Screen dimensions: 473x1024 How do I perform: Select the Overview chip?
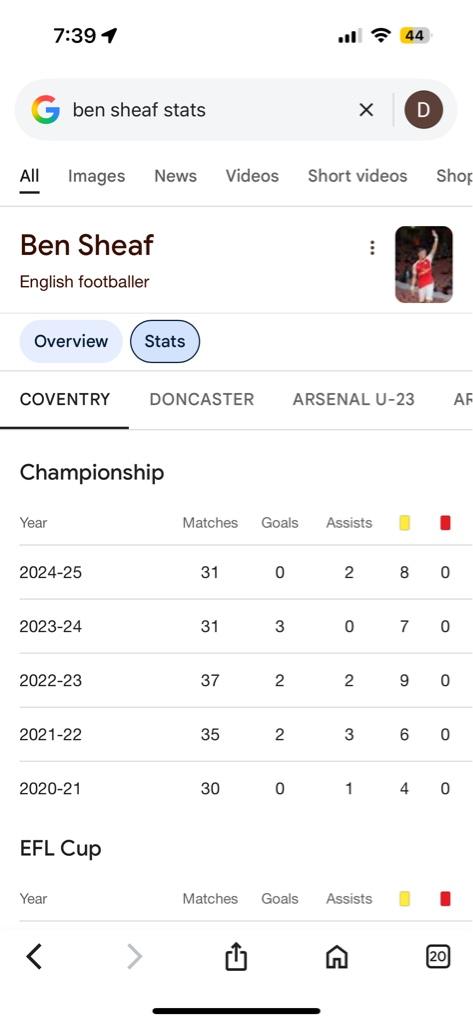coord(71,342)
